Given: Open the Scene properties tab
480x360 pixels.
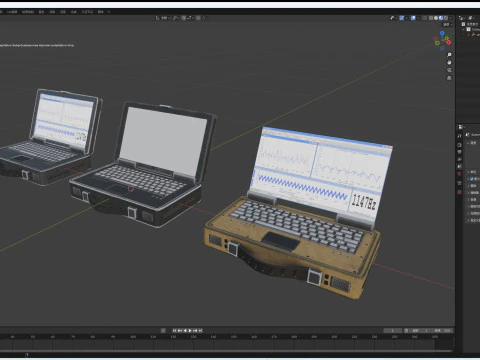Looking at the screenshot, I should pyautogui.click(x=459, y=166).
